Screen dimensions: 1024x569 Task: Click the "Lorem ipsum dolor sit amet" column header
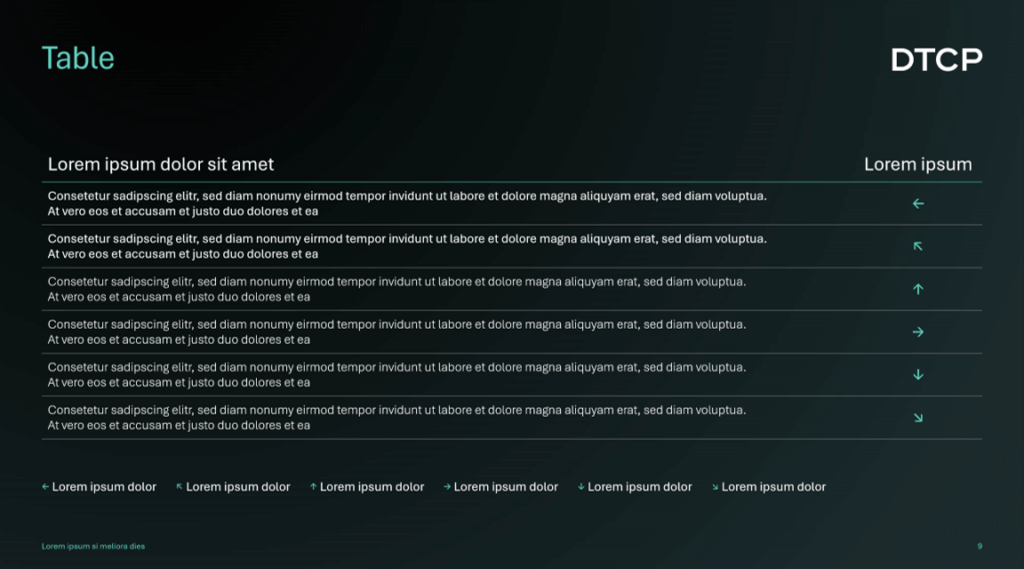161,164
